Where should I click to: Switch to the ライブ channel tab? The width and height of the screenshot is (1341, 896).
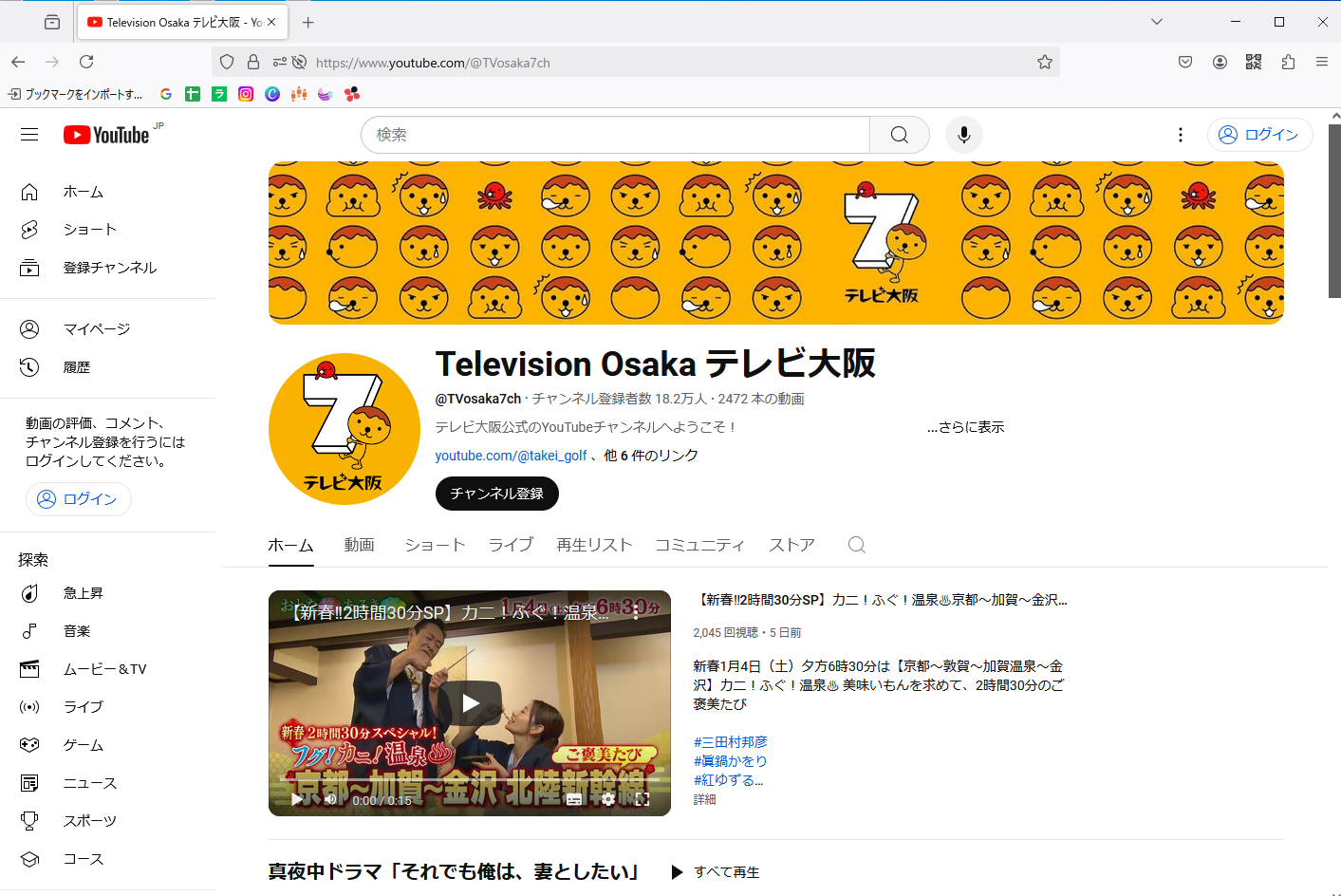click(x=511, y=545)
